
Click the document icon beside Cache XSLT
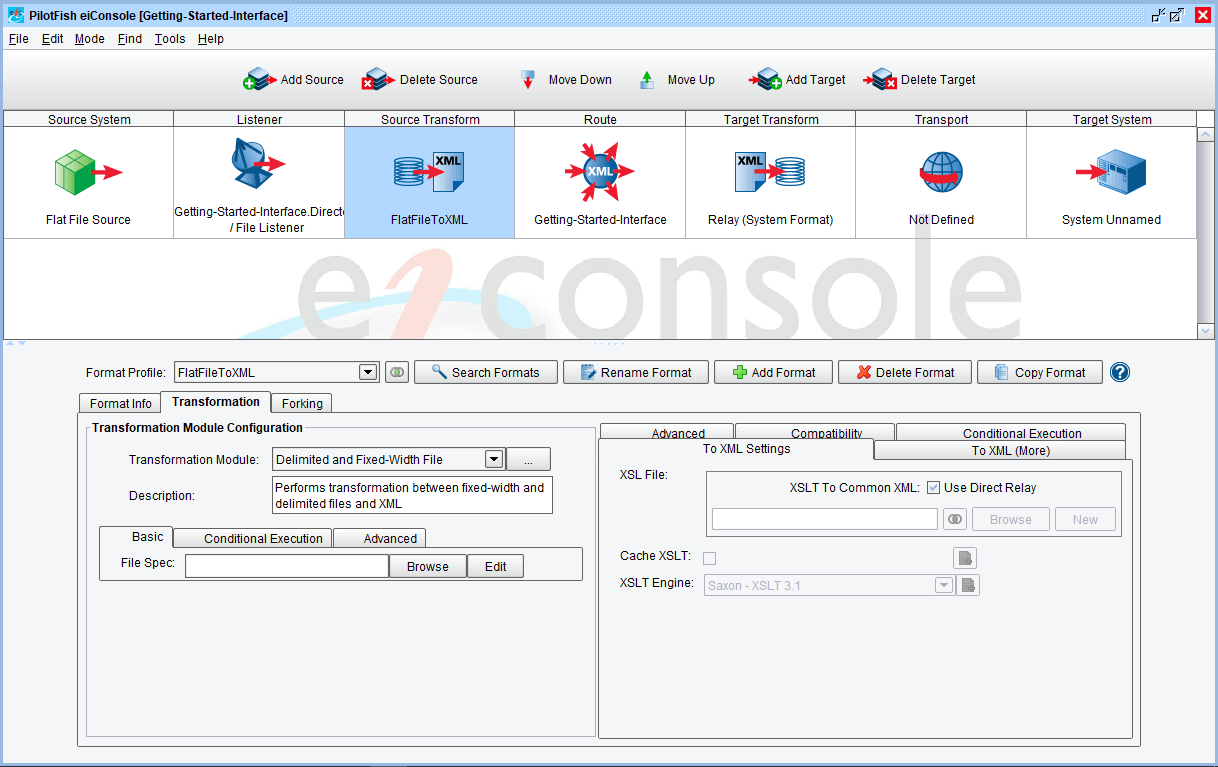click(965, 558)
